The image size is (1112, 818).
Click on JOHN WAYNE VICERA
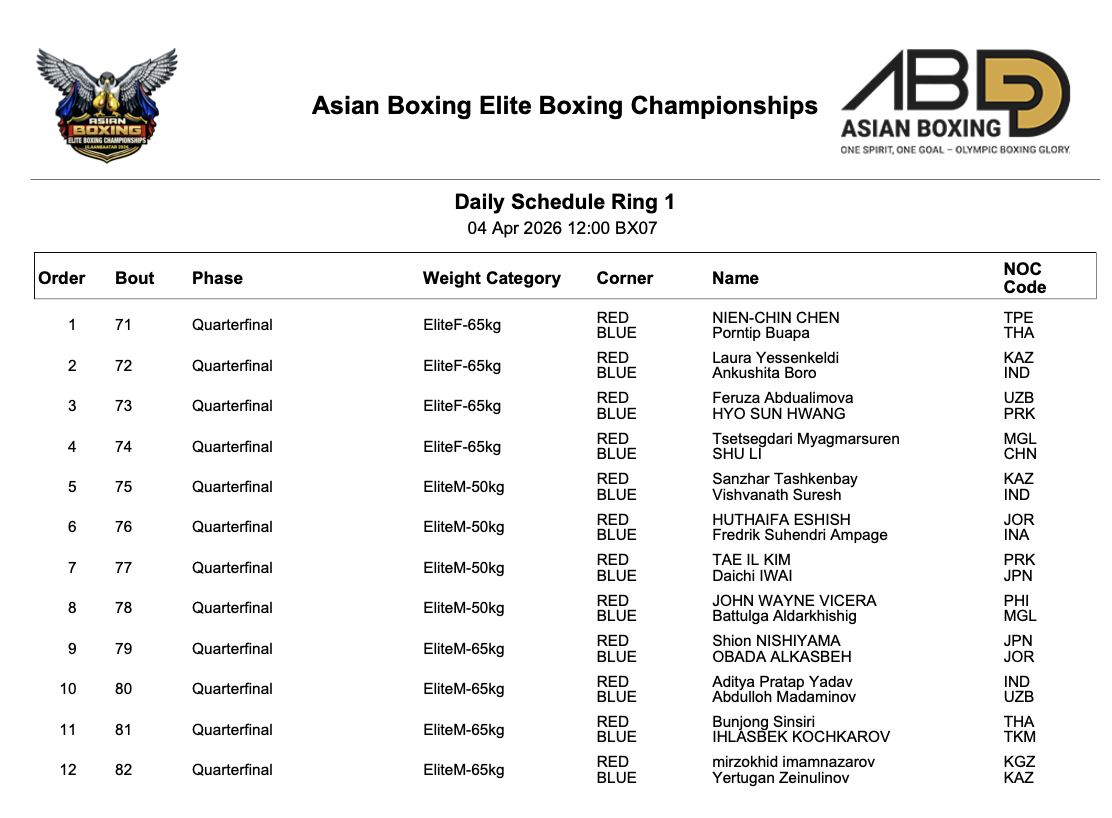[x=794, y=601]
